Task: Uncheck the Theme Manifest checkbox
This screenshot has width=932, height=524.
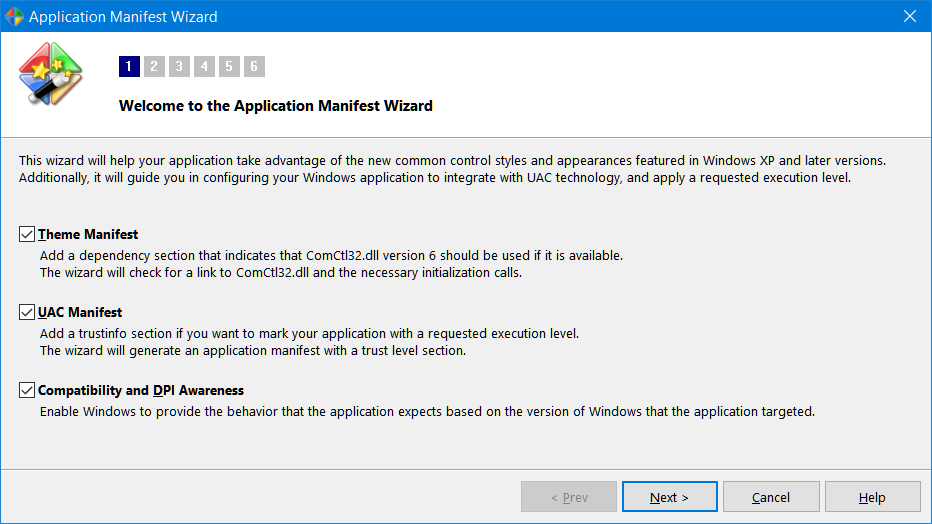Action: 27,234
